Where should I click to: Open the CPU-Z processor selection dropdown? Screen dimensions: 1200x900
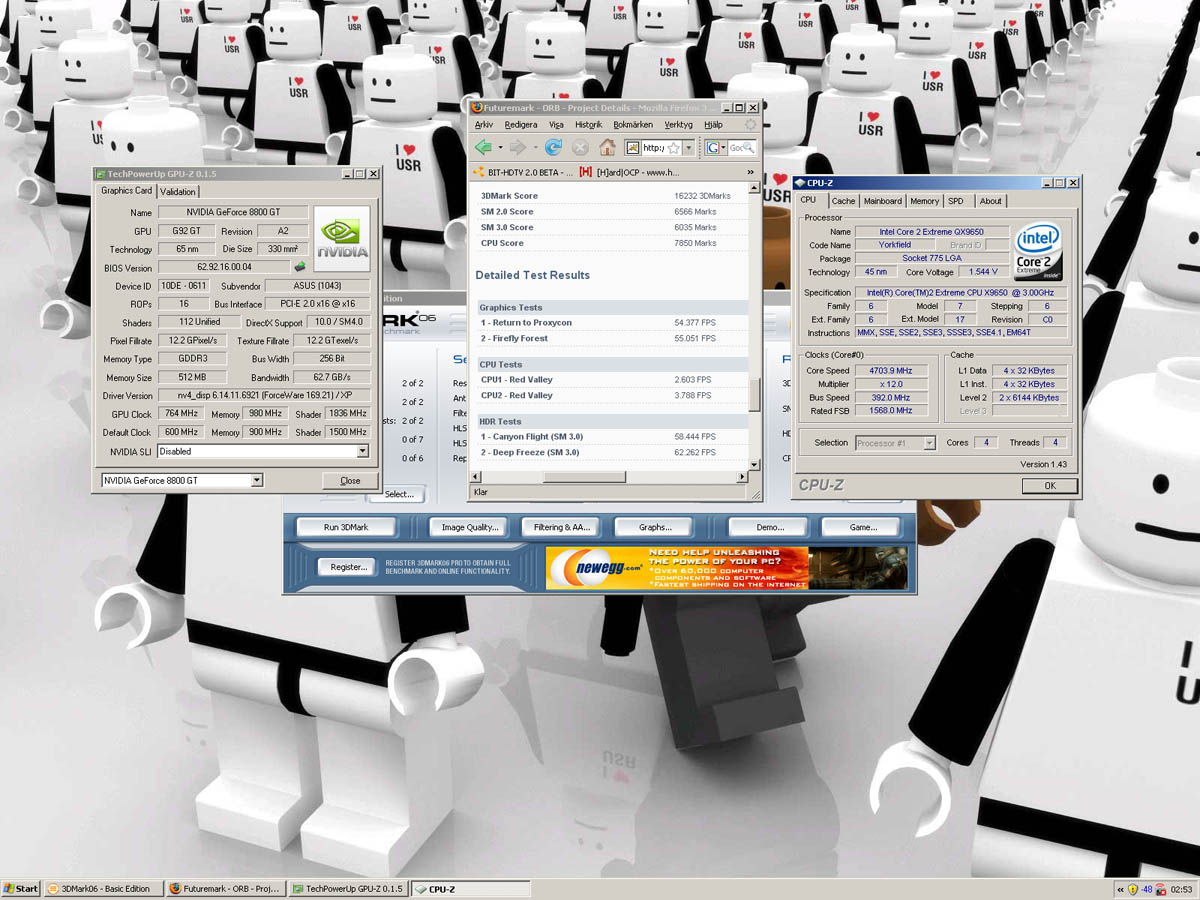(929, 442)
